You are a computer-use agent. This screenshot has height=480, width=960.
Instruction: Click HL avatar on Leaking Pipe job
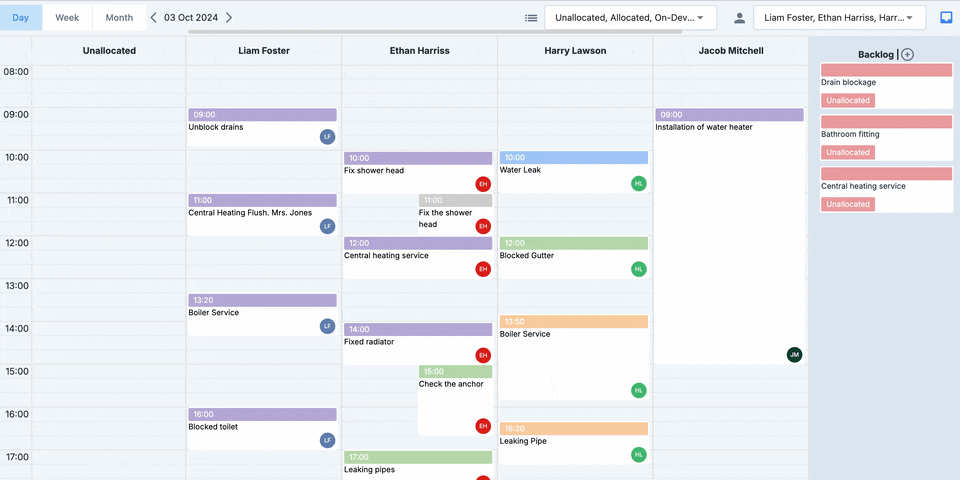tap(639, 454)
